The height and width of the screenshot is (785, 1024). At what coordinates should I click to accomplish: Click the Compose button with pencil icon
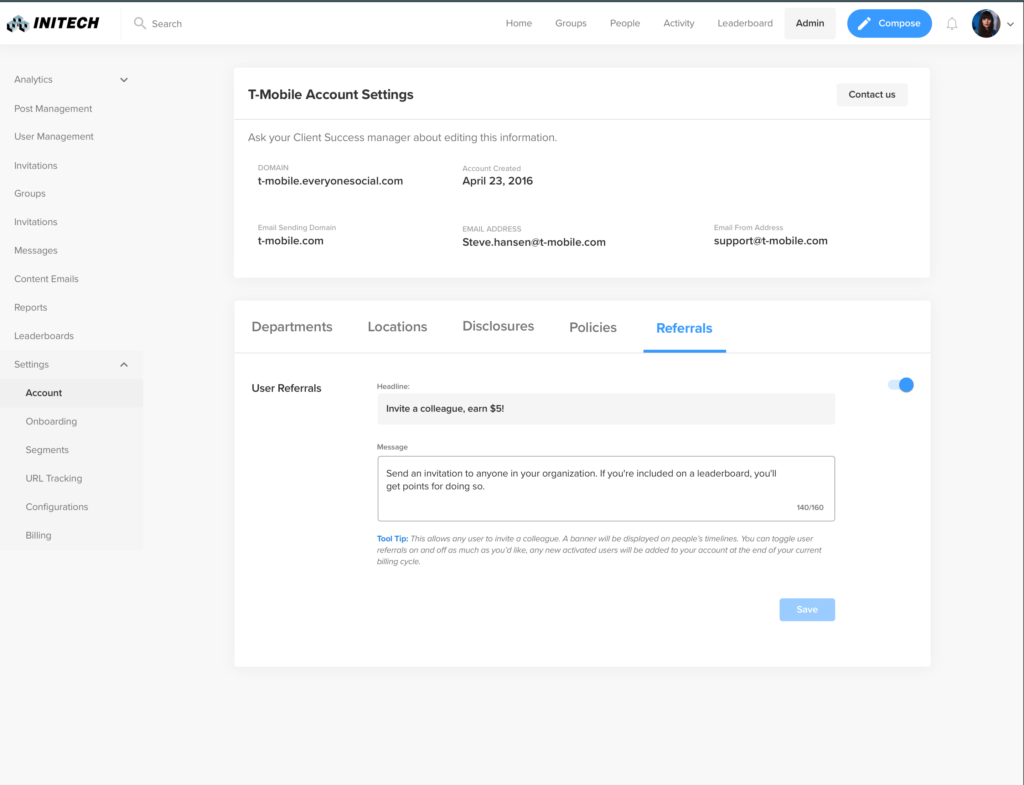pos(889,24)
